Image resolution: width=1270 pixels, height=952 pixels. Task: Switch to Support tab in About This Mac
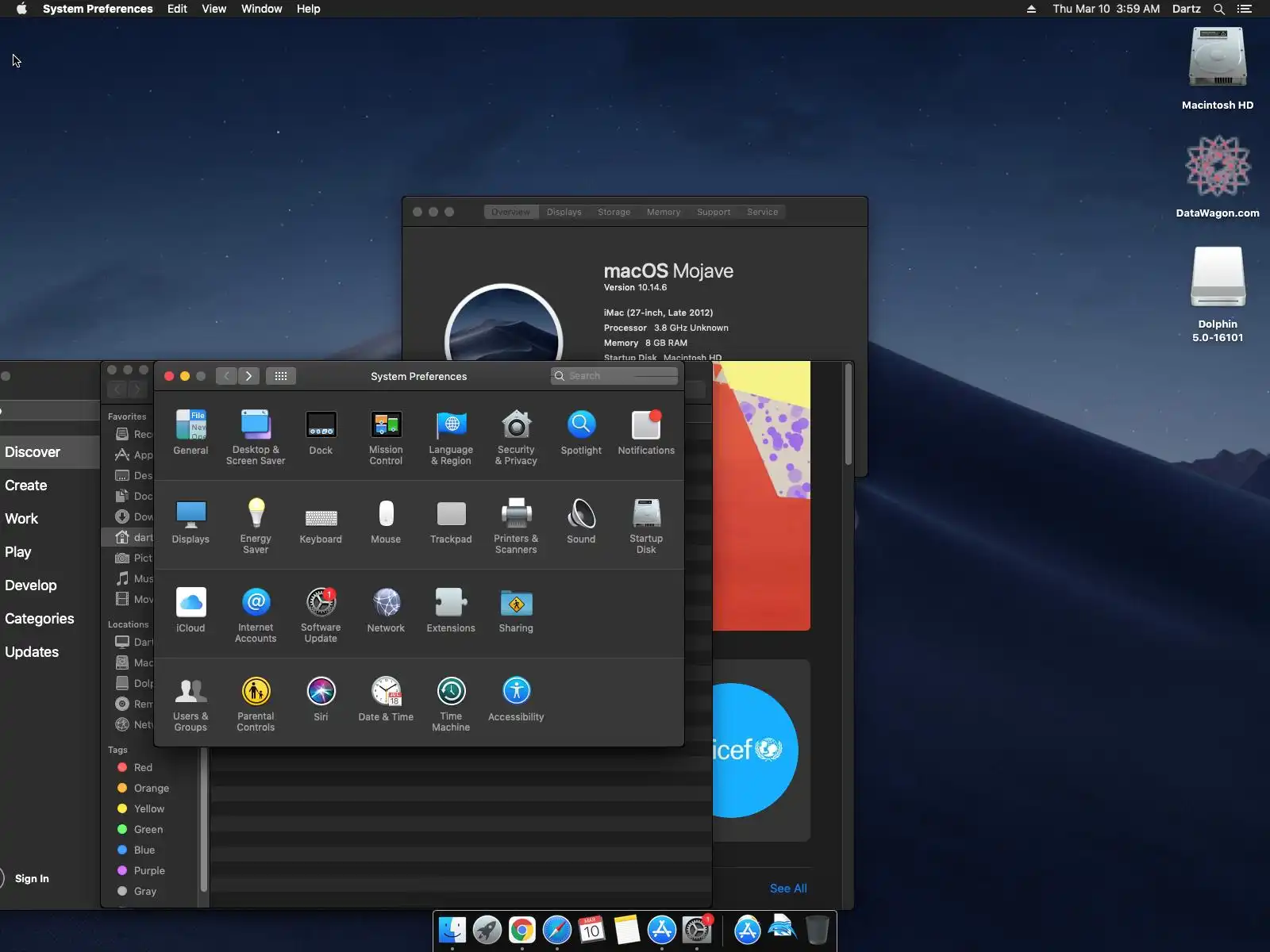click(714, 212)
